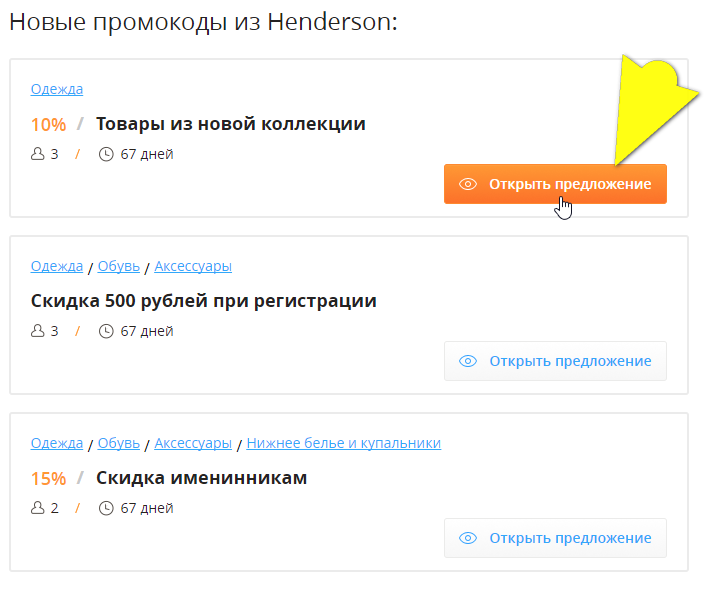Click user icon in new collection card
Image resolution: width=710 pixels, height=590 pixels.
click(x=38, y=154)
